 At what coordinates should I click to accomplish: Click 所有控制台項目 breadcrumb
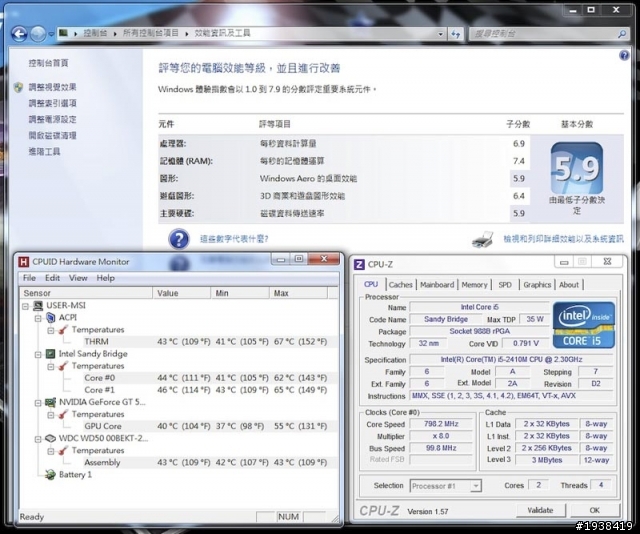[151, 33]
